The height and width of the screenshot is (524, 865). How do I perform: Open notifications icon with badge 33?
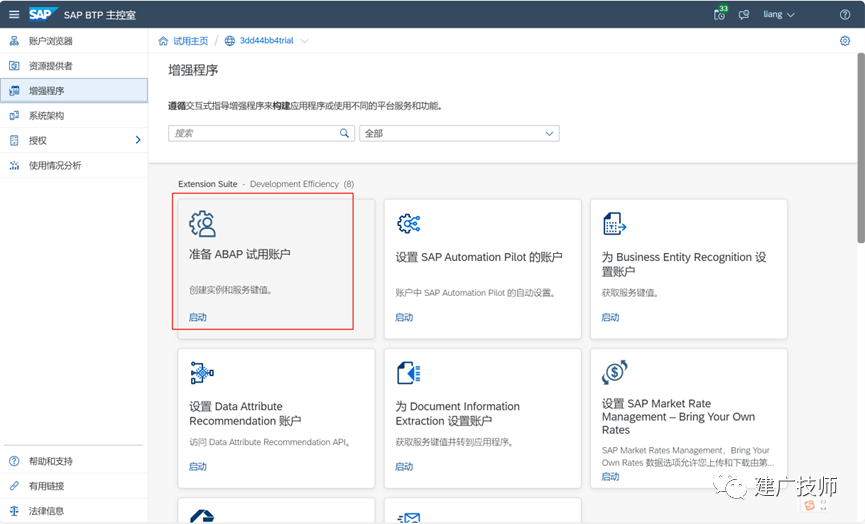click(720, 14)
